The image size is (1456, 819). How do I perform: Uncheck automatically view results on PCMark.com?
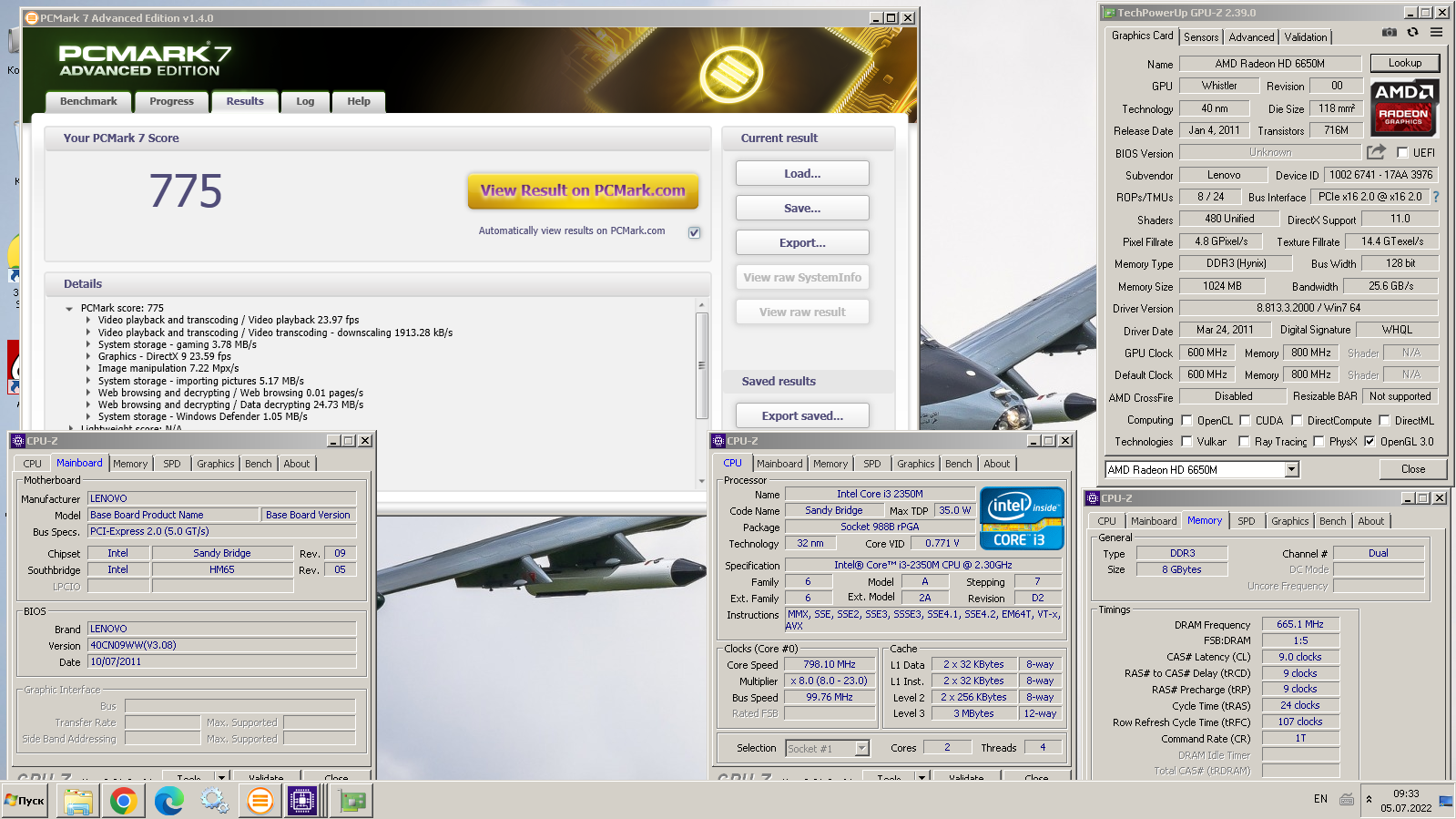694,232
